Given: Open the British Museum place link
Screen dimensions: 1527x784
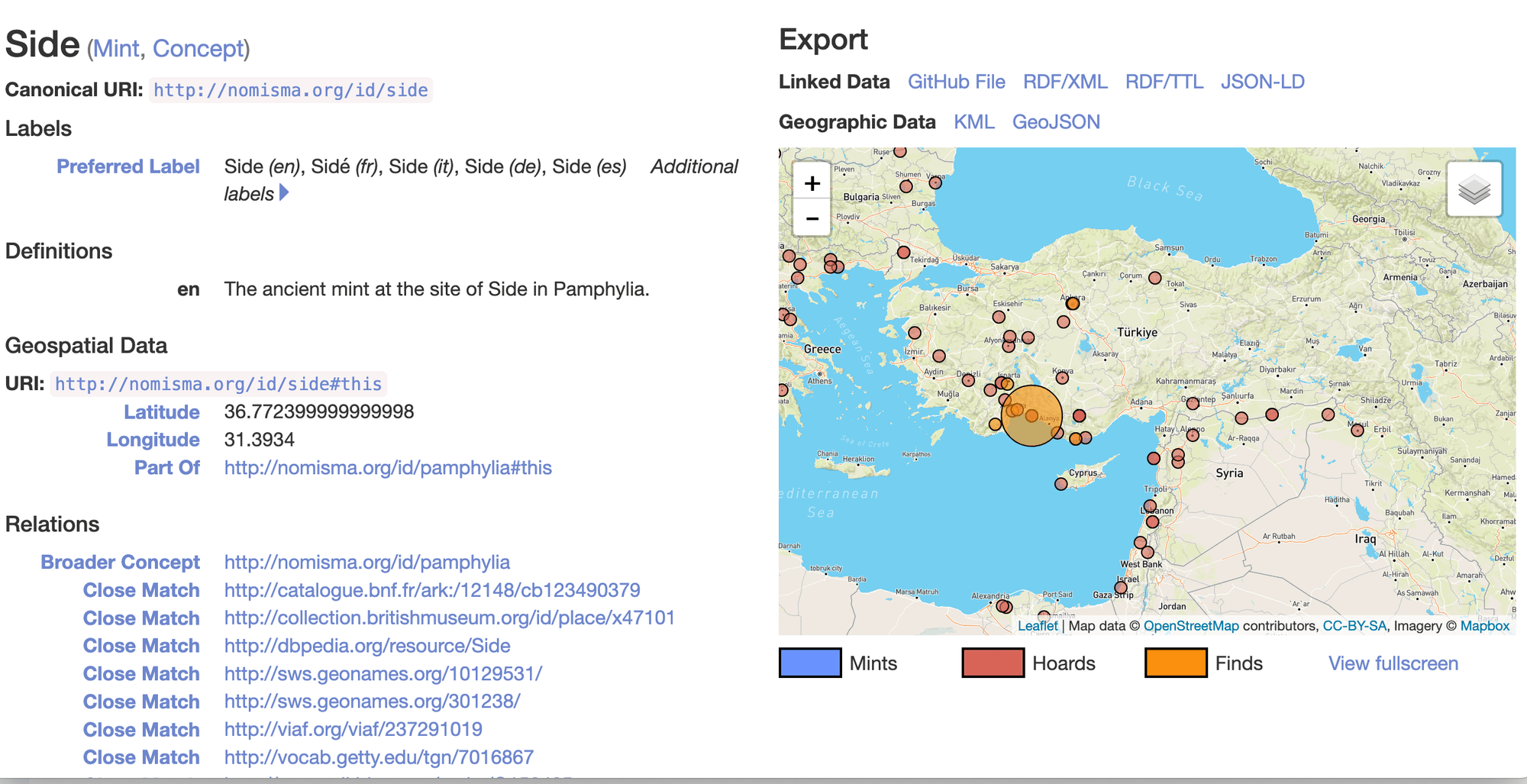Looking at the screenshot, I should pos(450,618).
